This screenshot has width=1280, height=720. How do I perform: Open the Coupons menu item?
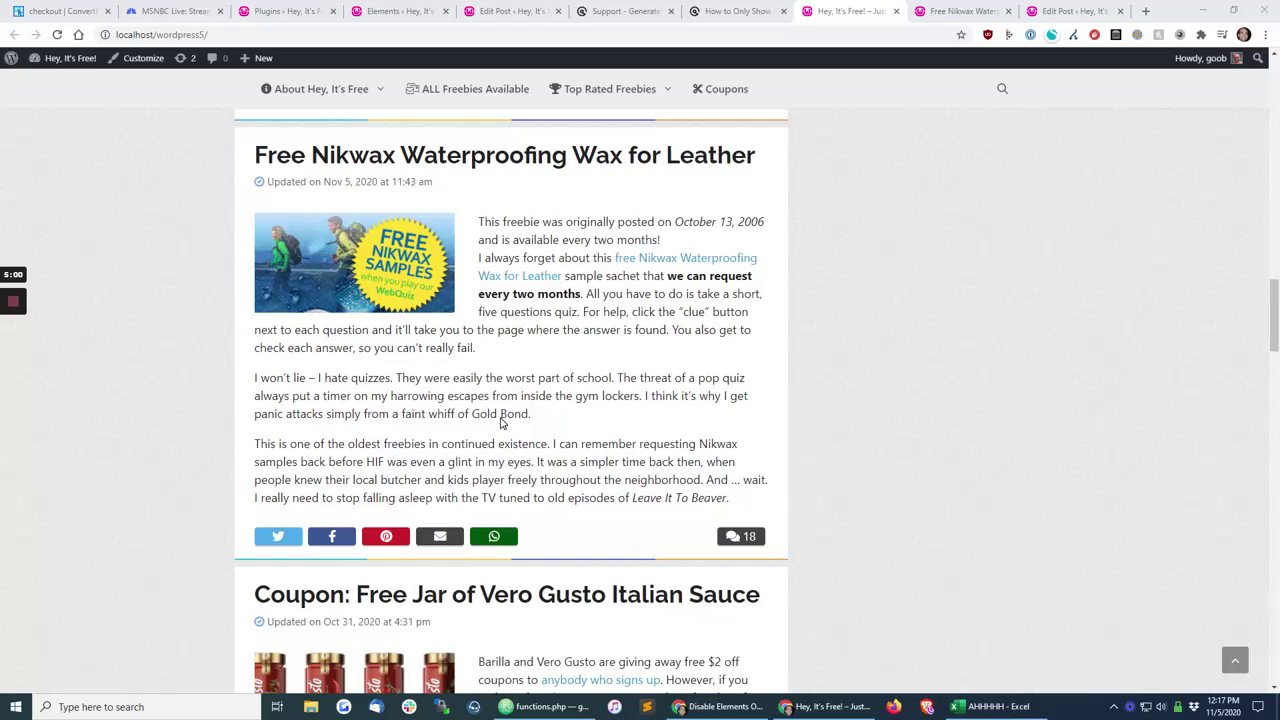(x=720, y=89)
